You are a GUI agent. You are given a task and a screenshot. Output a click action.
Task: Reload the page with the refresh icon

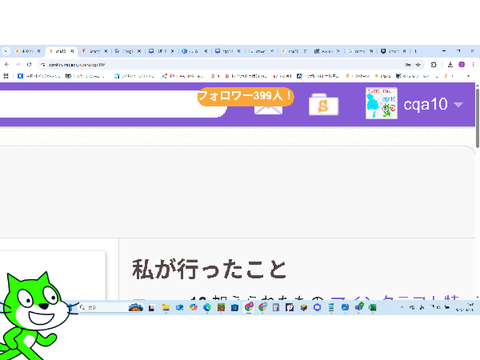click(x=29, y=64)
